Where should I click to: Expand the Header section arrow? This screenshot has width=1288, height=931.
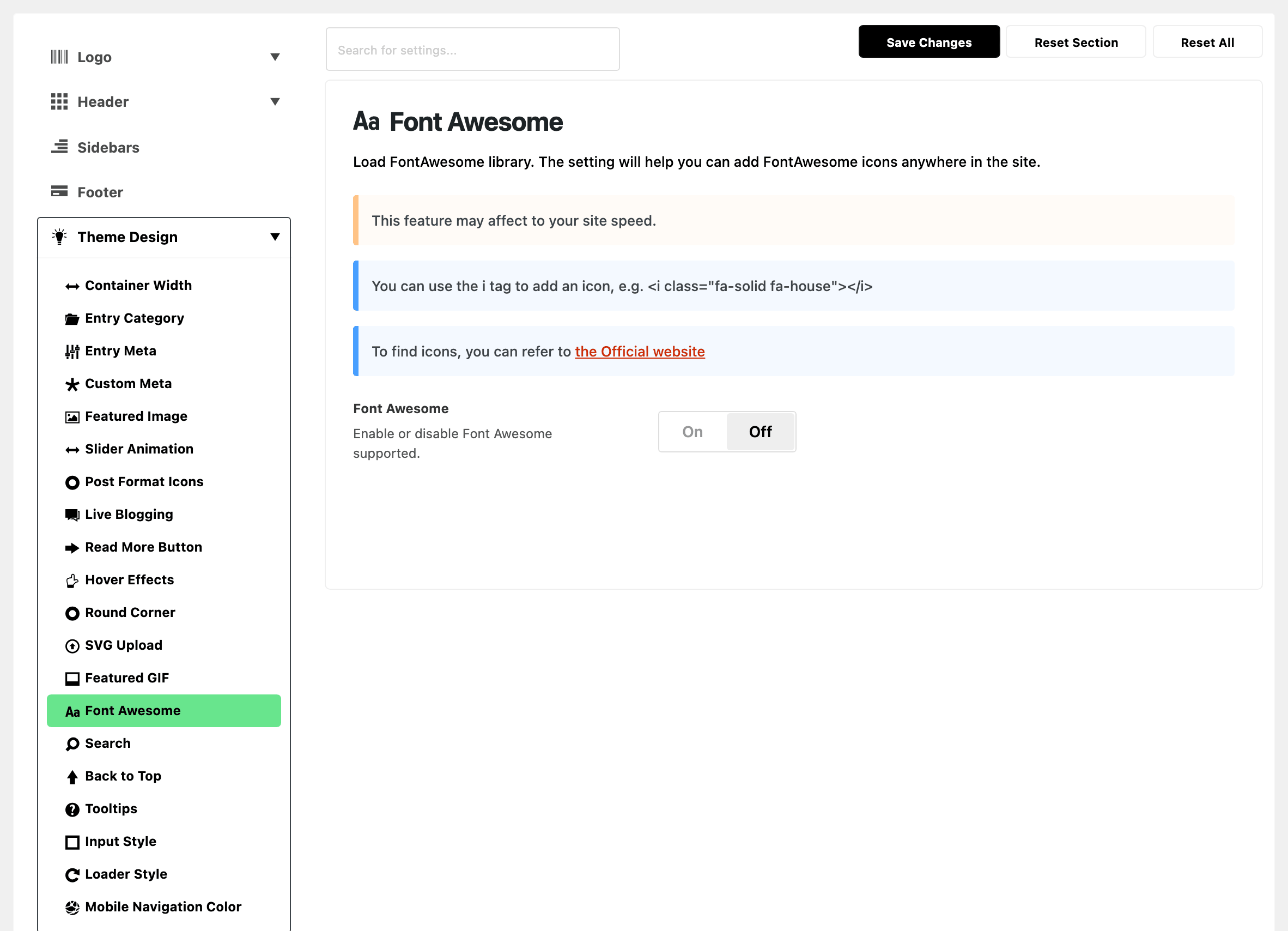pos(275,102)
